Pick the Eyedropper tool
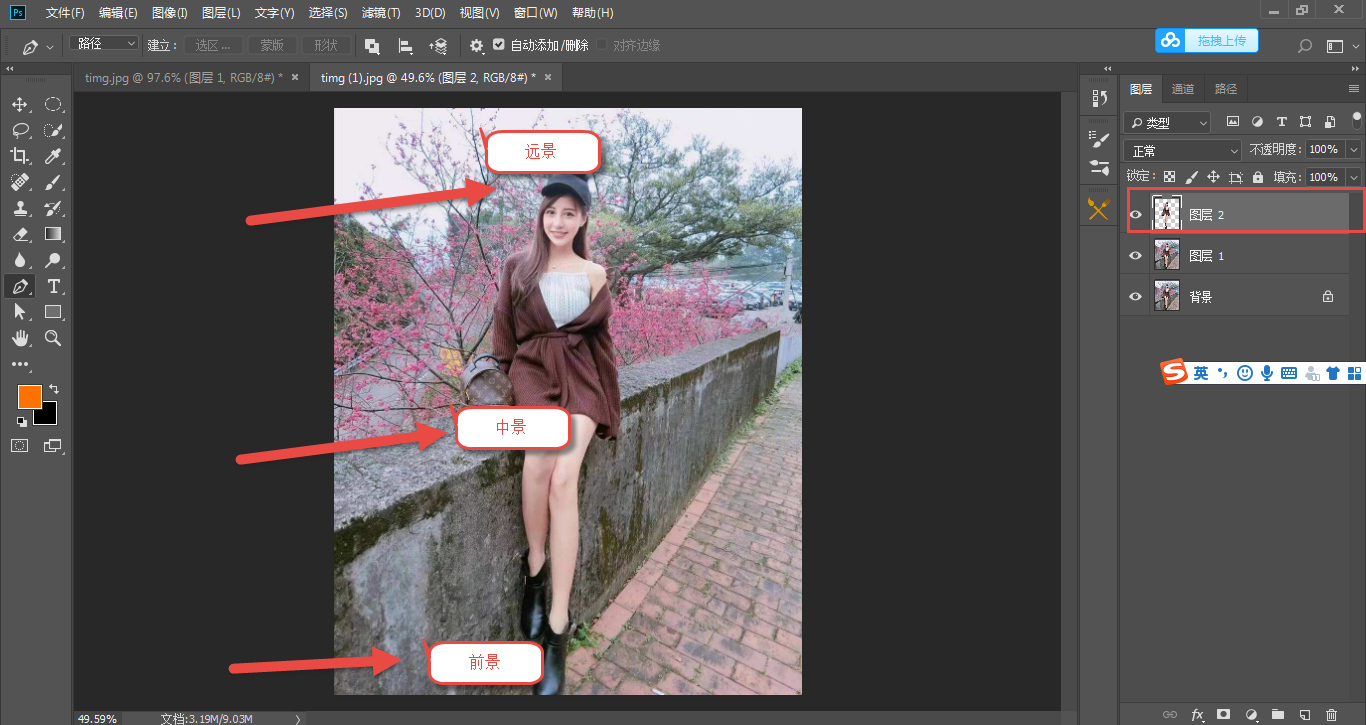 coord(53,156)
